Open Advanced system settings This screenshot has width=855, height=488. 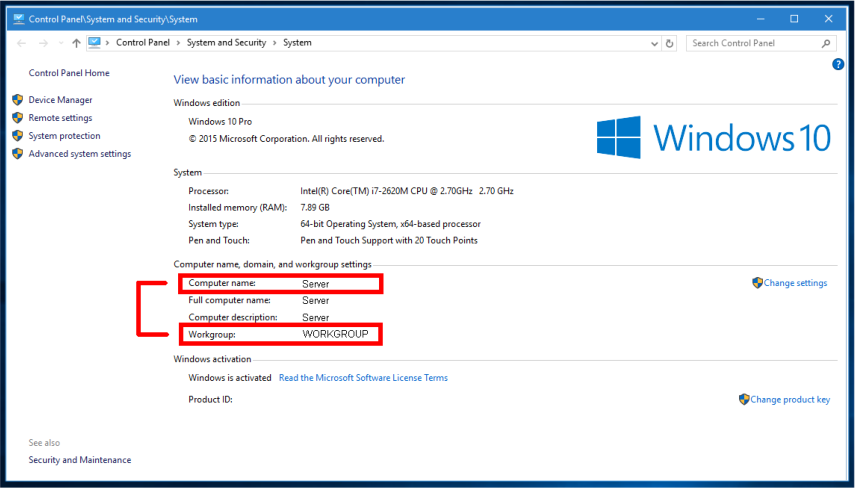(80, 154)
